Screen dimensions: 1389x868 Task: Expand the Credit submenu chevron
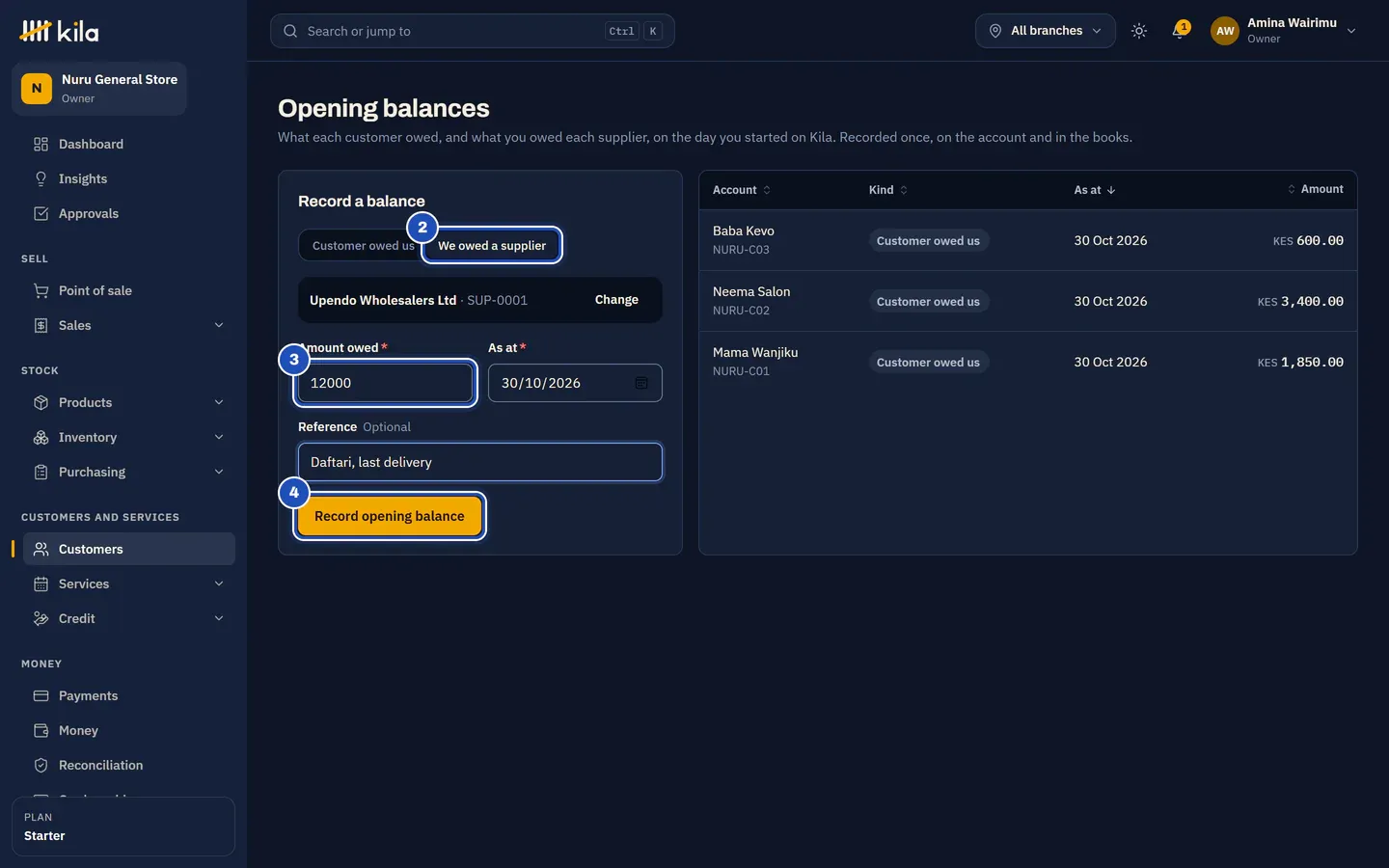tap(219, 618)
